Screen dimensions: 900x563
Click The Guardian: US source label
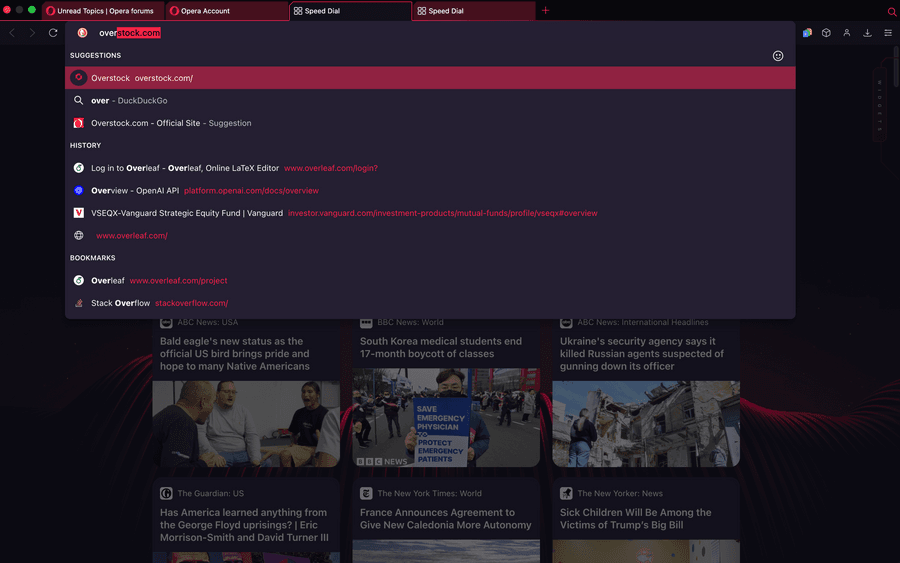(x=210, y=493)
